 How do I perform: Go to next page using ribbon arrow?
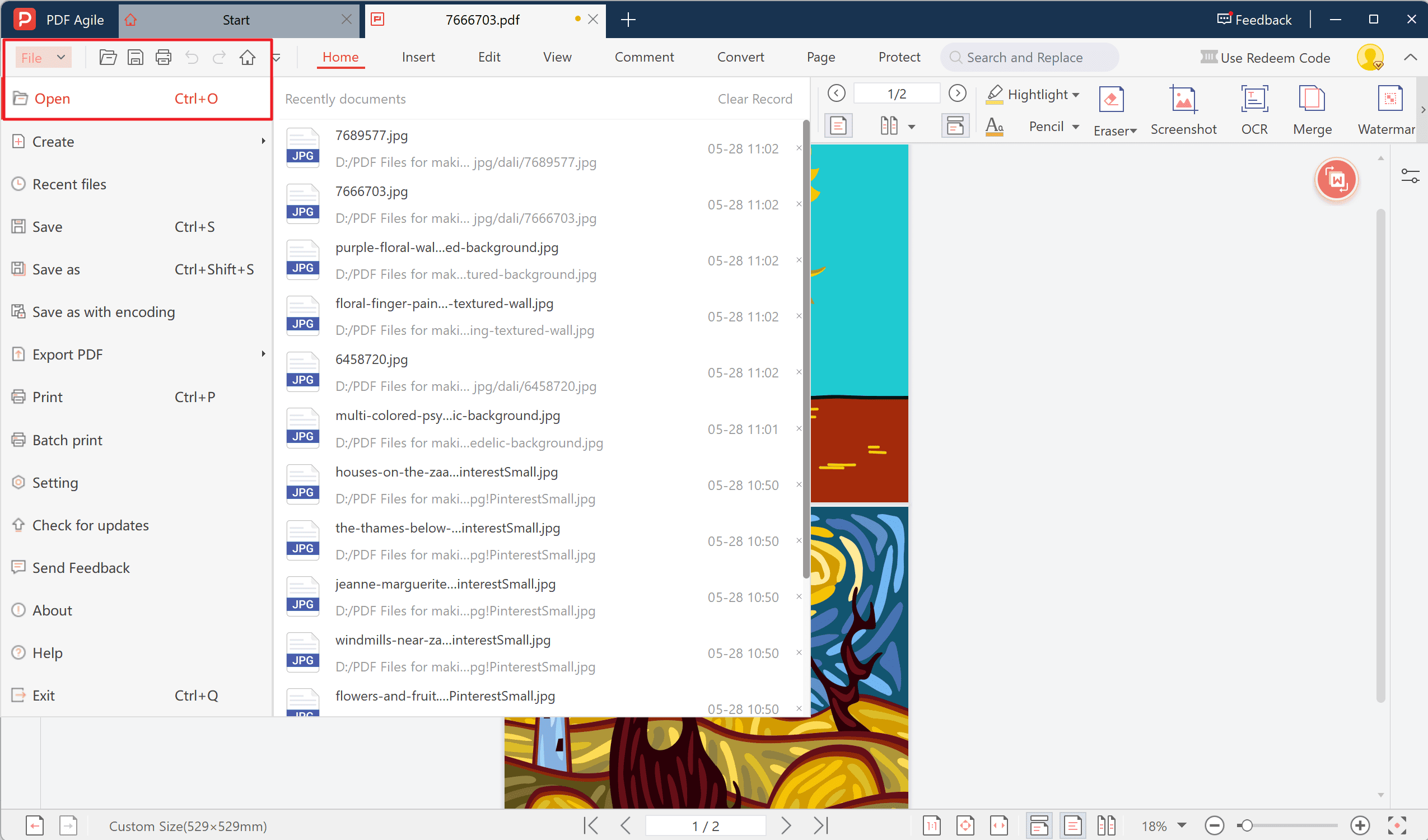957,93
